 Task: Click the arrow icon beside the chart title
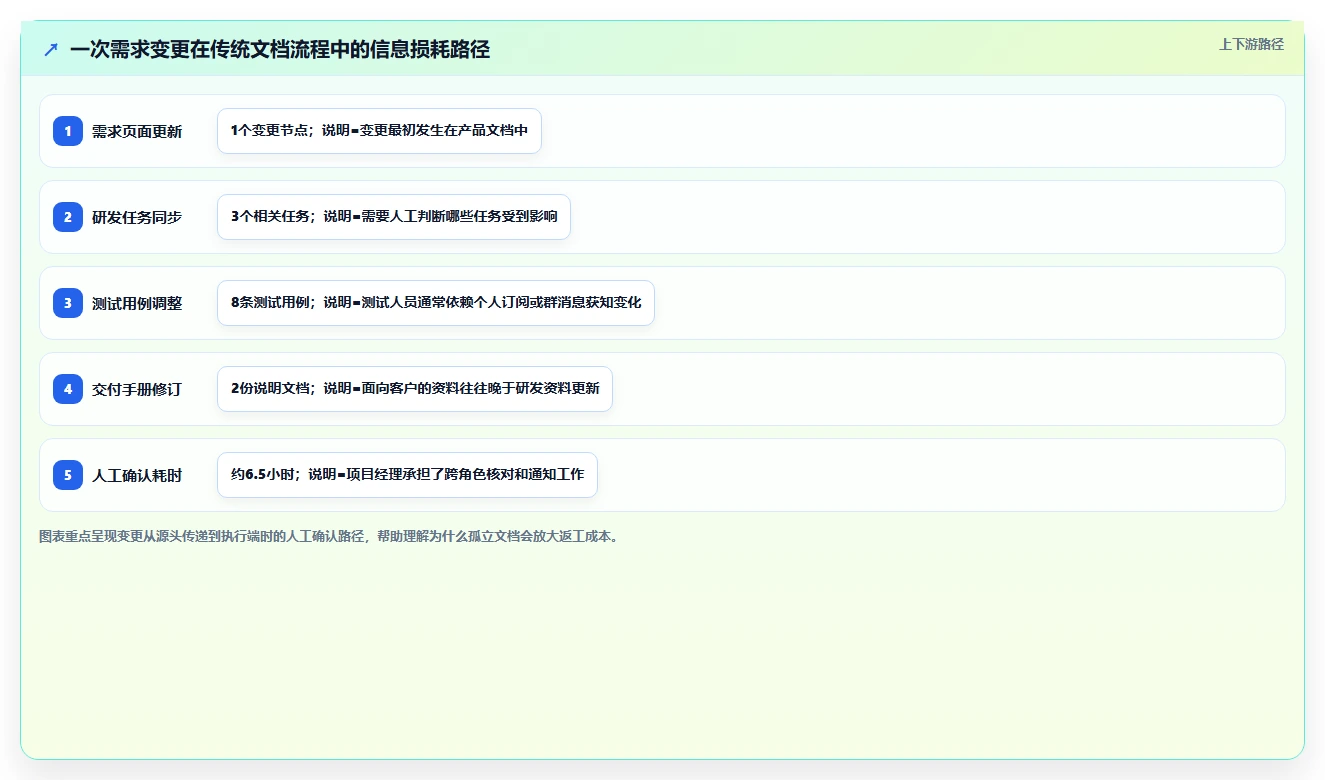coord(51,50)
